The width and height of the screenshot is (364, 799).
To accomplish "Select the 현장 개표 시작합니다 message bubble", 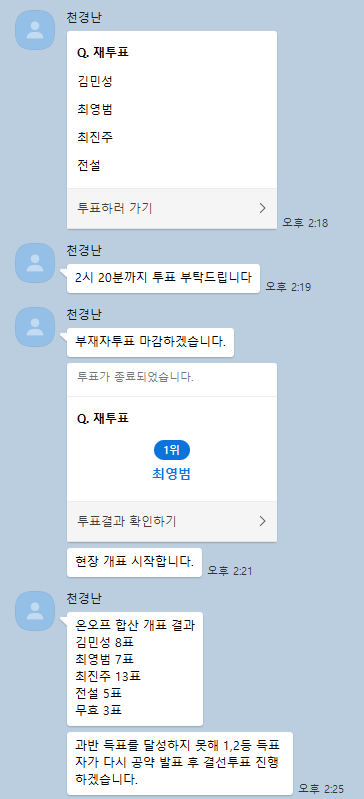I will click(x=134, y=563).
